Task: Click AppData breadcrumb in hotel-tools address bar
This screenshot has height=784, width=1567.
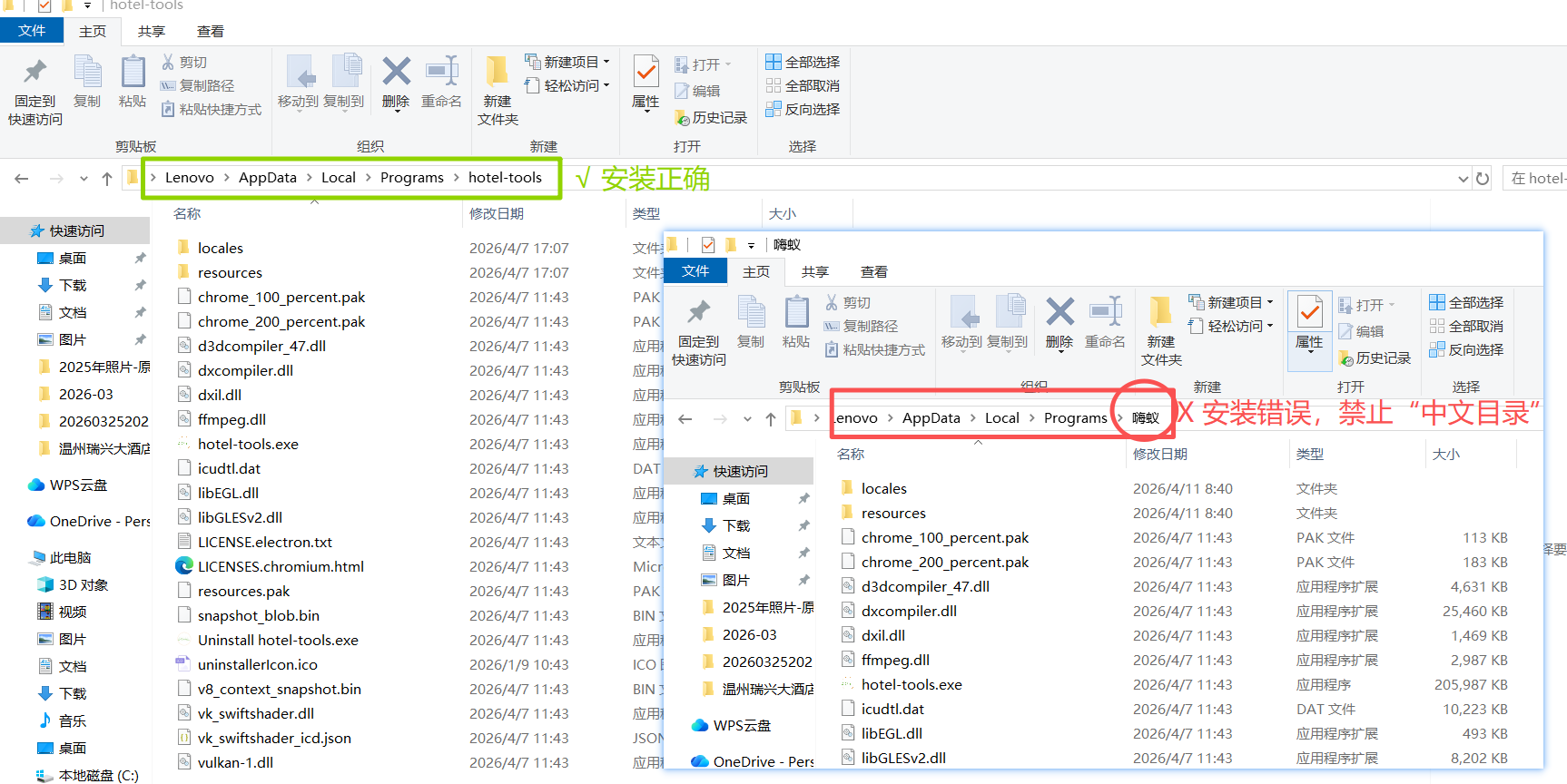Action: [268, 178]
